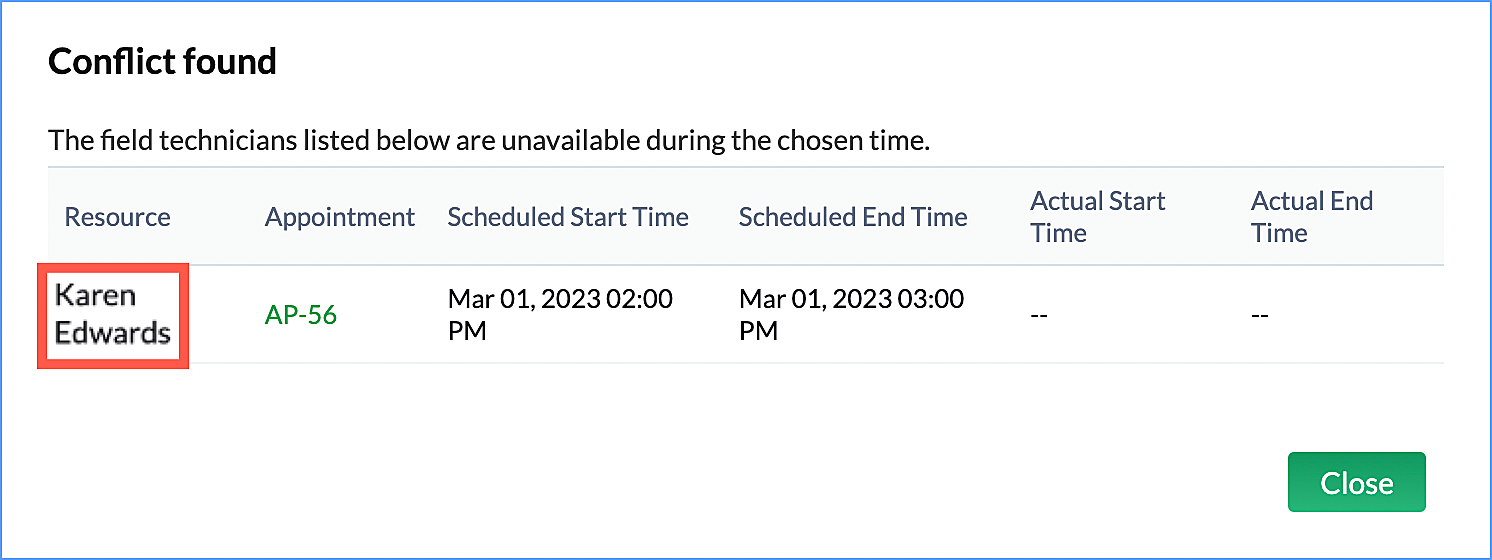Viewport: 1492px width, 560px height.
Task: Open the AP-56 appointment link
Action: pyautogui.click(x=300, y=315)
